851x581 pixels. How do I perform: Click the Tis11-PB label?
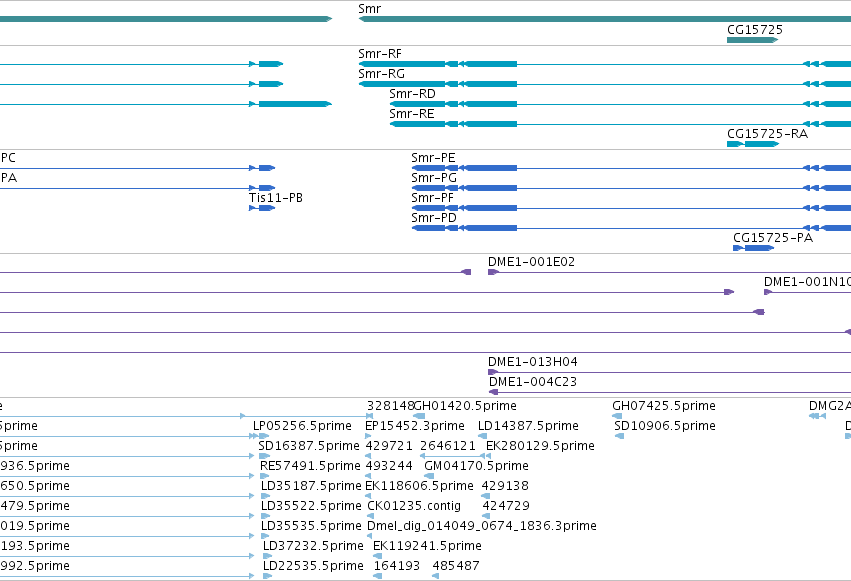tap(276, 198)
